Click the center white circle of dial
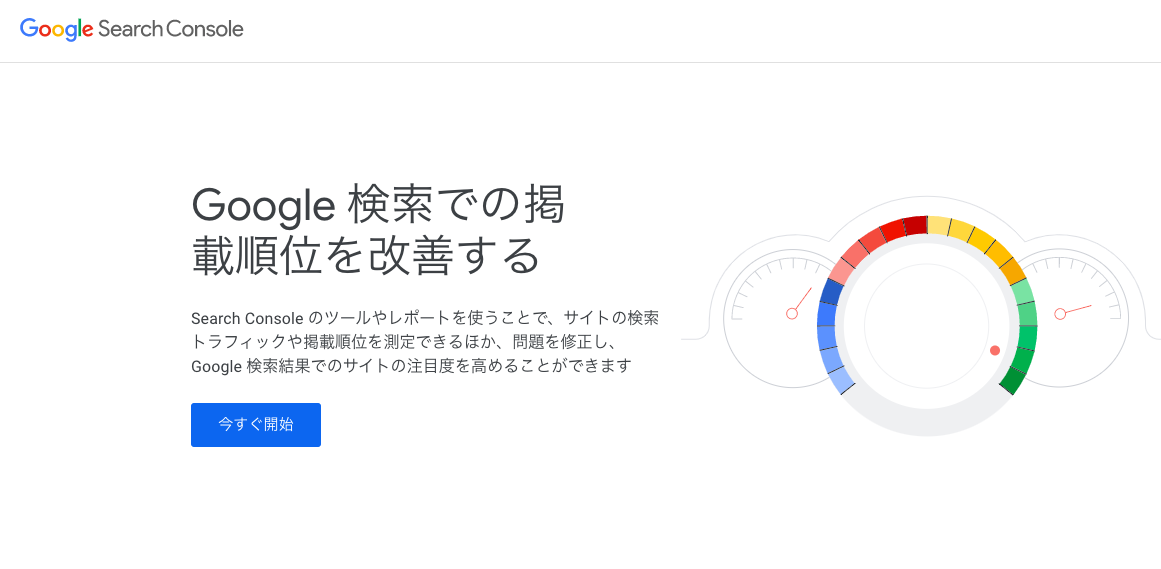Viewport: 1161px width, 569px height. tap(926, 326)
